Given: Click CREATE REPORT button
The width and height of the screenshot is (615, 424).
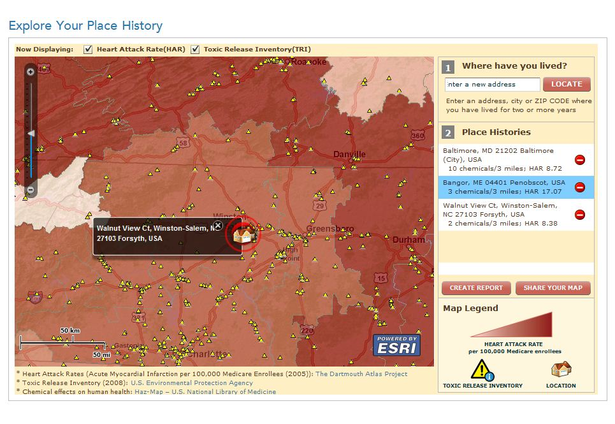Looking at the screenshot, I should click(476, 288).
